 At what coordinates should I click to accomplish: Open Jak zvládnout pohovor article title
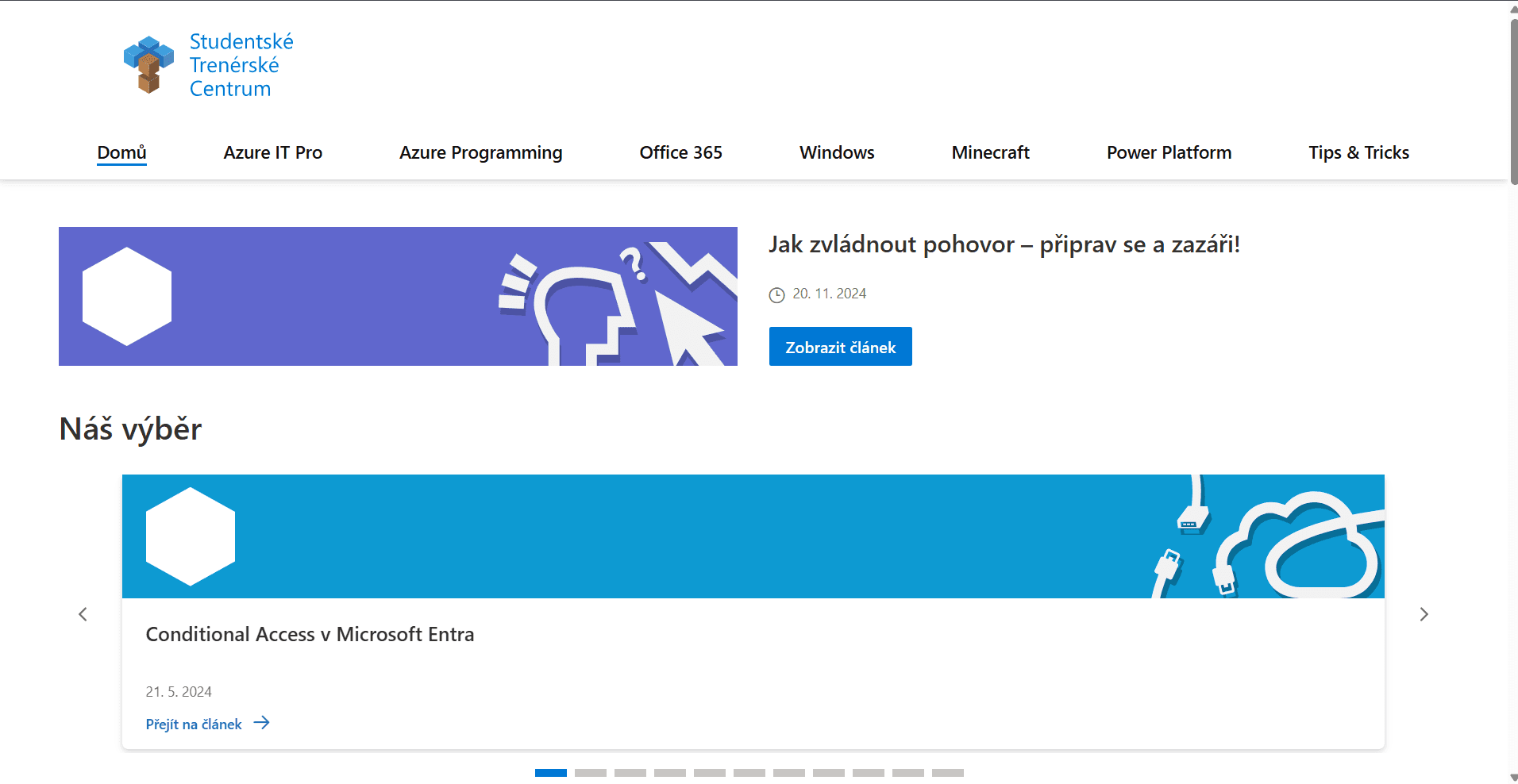pyautogui.click(x=1004, y=244)
